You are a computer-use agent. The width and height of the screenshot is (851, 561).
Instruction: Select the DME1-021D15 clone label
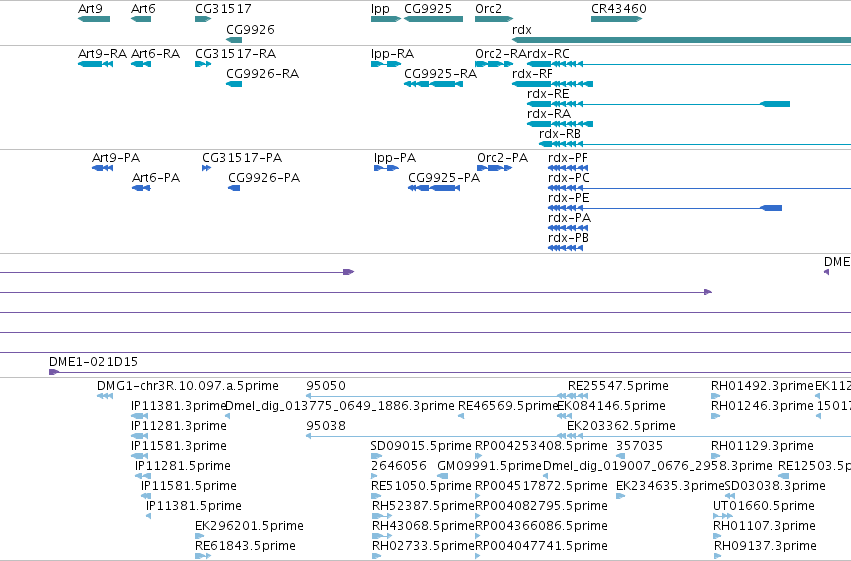[93, 362]
